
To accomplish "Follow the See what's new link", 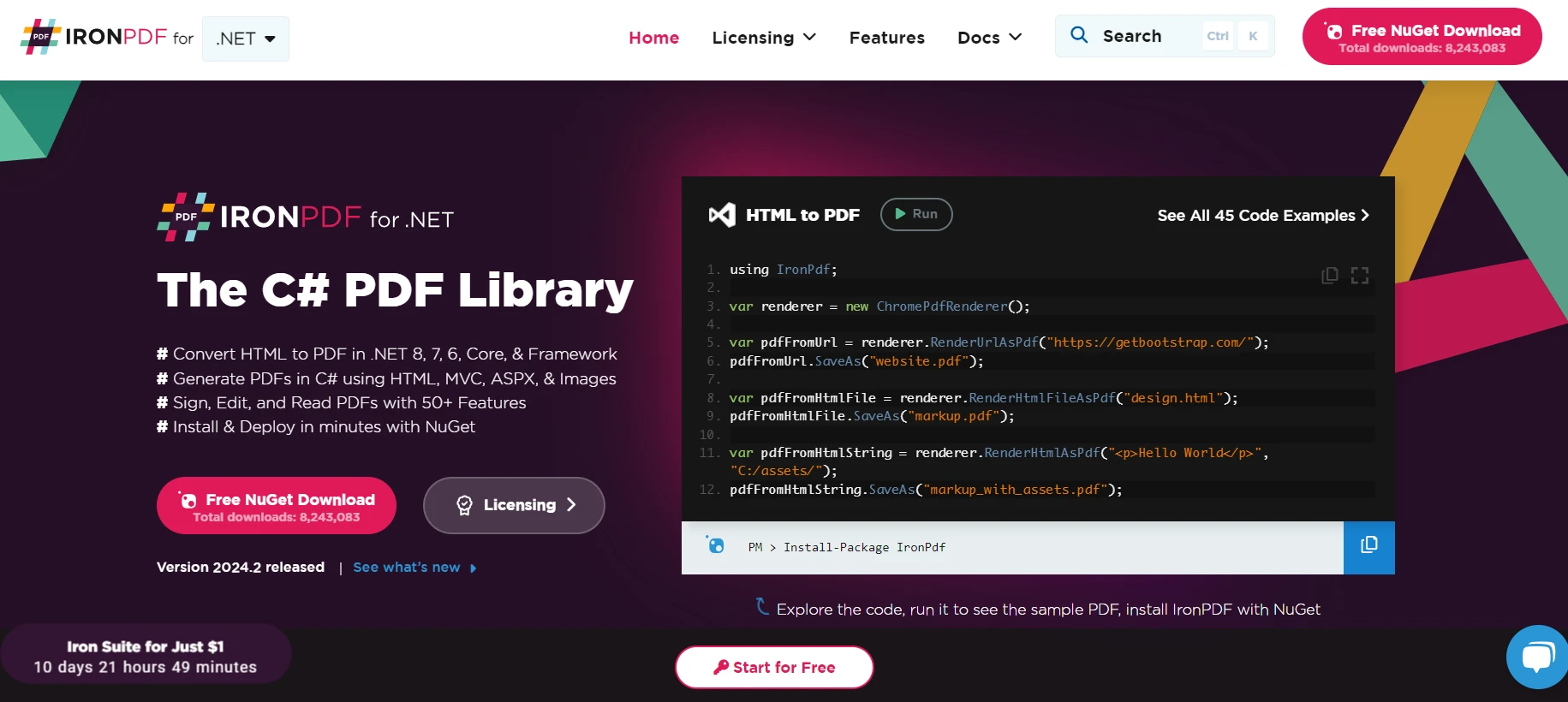I will pos(407,568).
